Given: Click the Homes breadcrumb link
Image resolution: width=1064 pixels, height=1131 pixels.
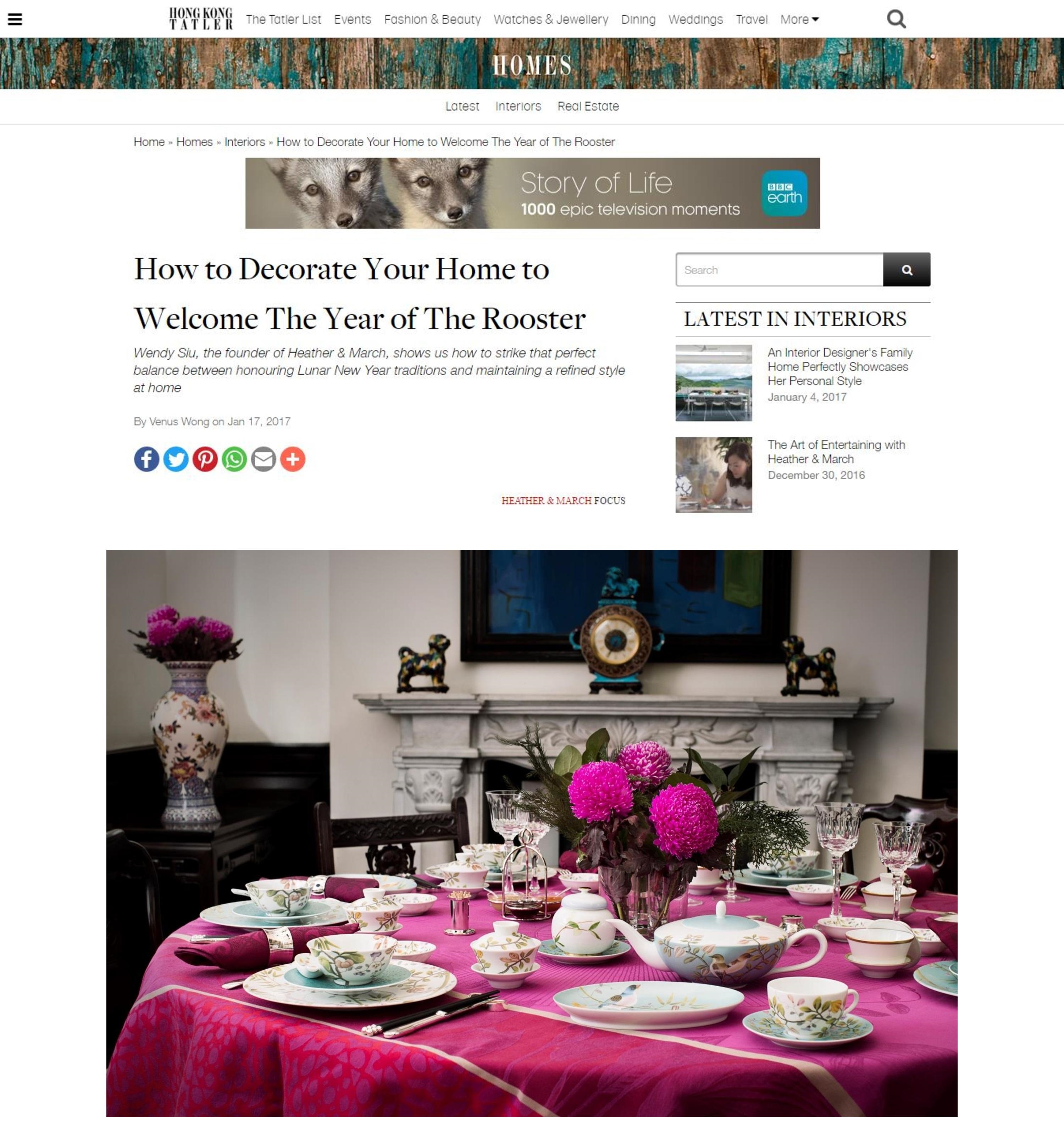Looking at the screenshot, I should (x=194, y=142).
